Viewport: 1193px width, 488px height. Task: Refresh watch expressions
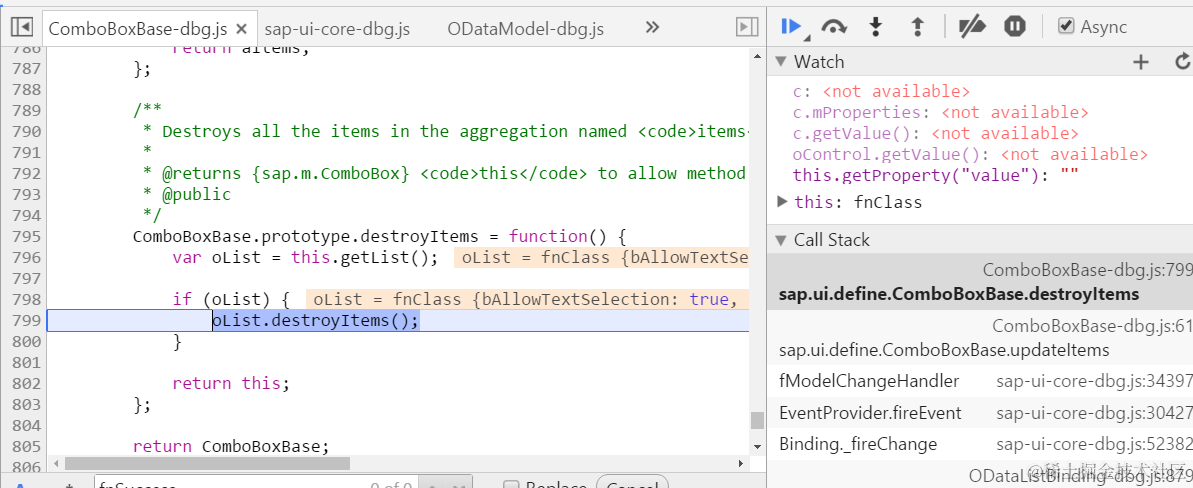coord(1182,62)
